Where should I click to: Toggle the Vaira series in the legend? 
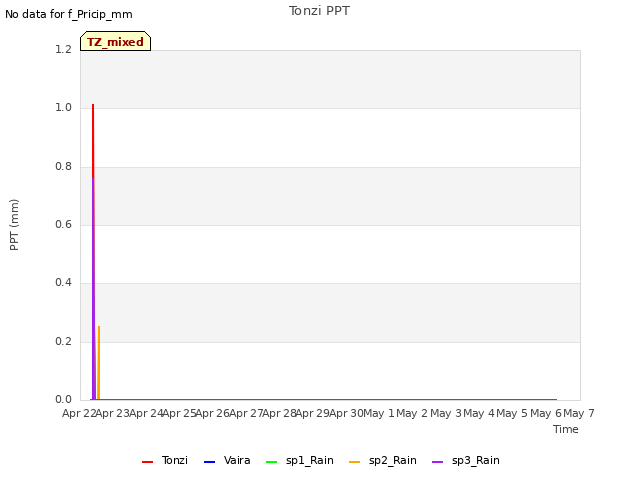click(x=227, y=460)
